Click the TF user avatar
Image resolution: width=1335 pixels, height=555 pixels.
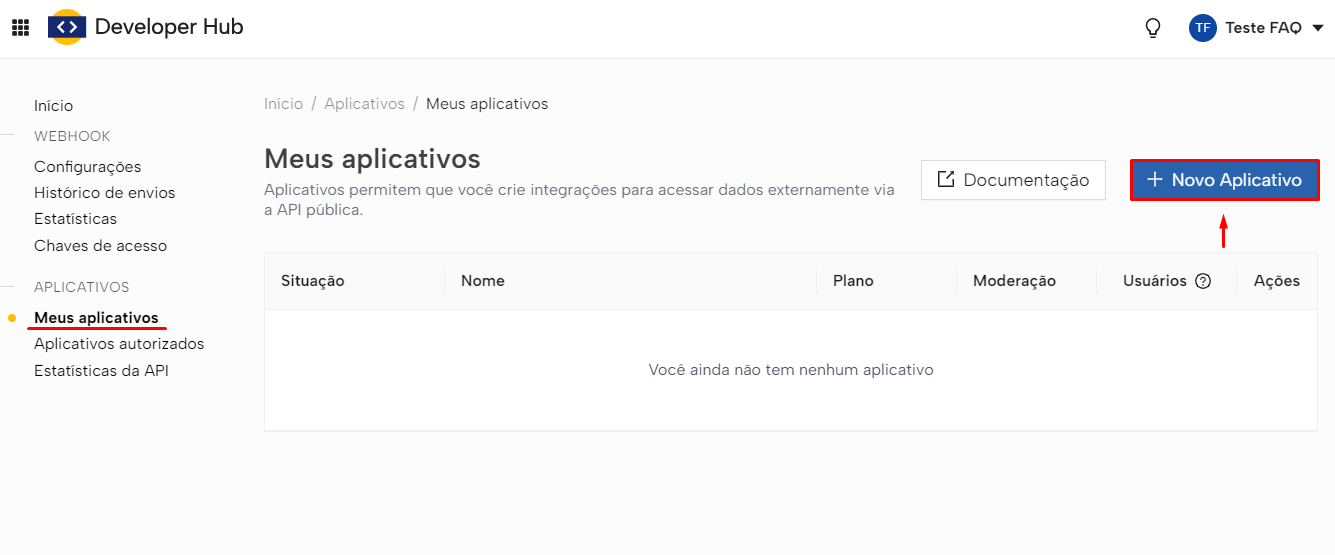point(1202,28)
